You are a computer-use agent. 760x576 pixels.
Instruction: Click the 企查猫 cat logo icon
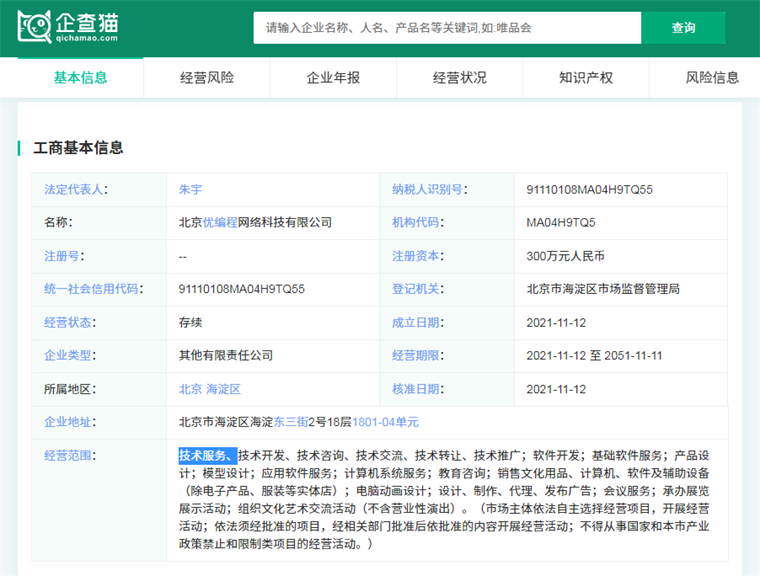click(34, 27)
